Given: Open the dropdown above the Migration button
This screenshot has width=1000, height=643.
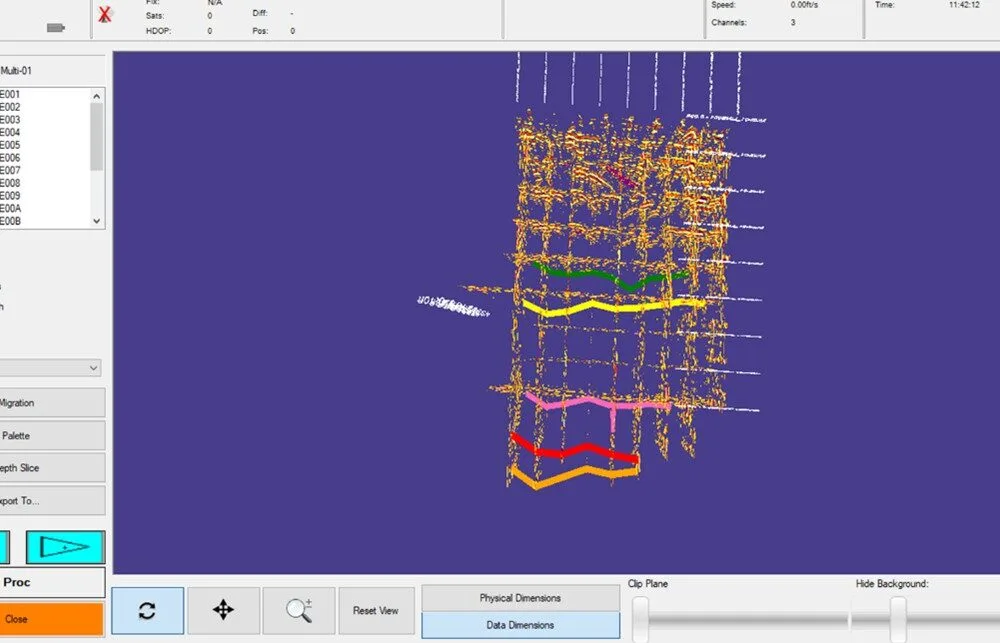Looking at the screenshot, I should (50, 368).
